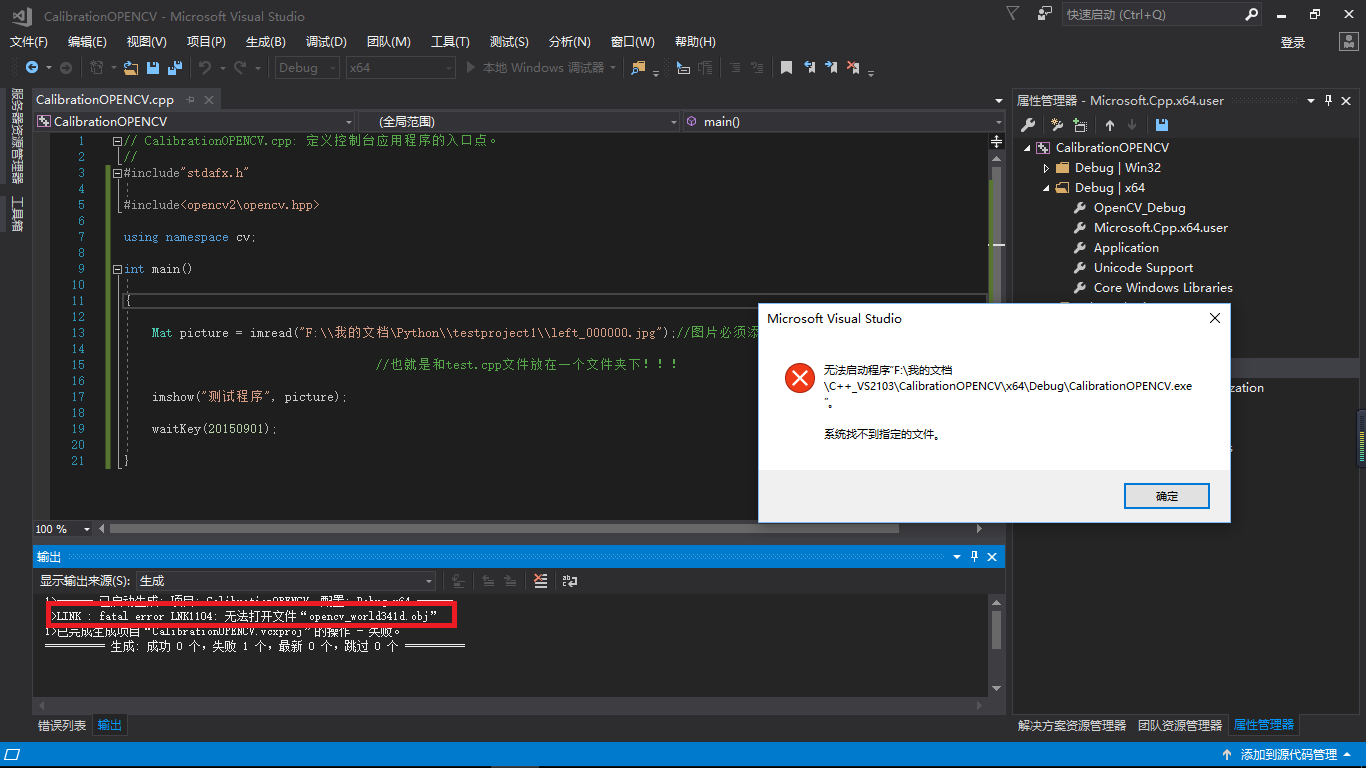This screenshot has height=768, width=1366.
Task: Click the next bookmark icon
Action: point(831,67)
